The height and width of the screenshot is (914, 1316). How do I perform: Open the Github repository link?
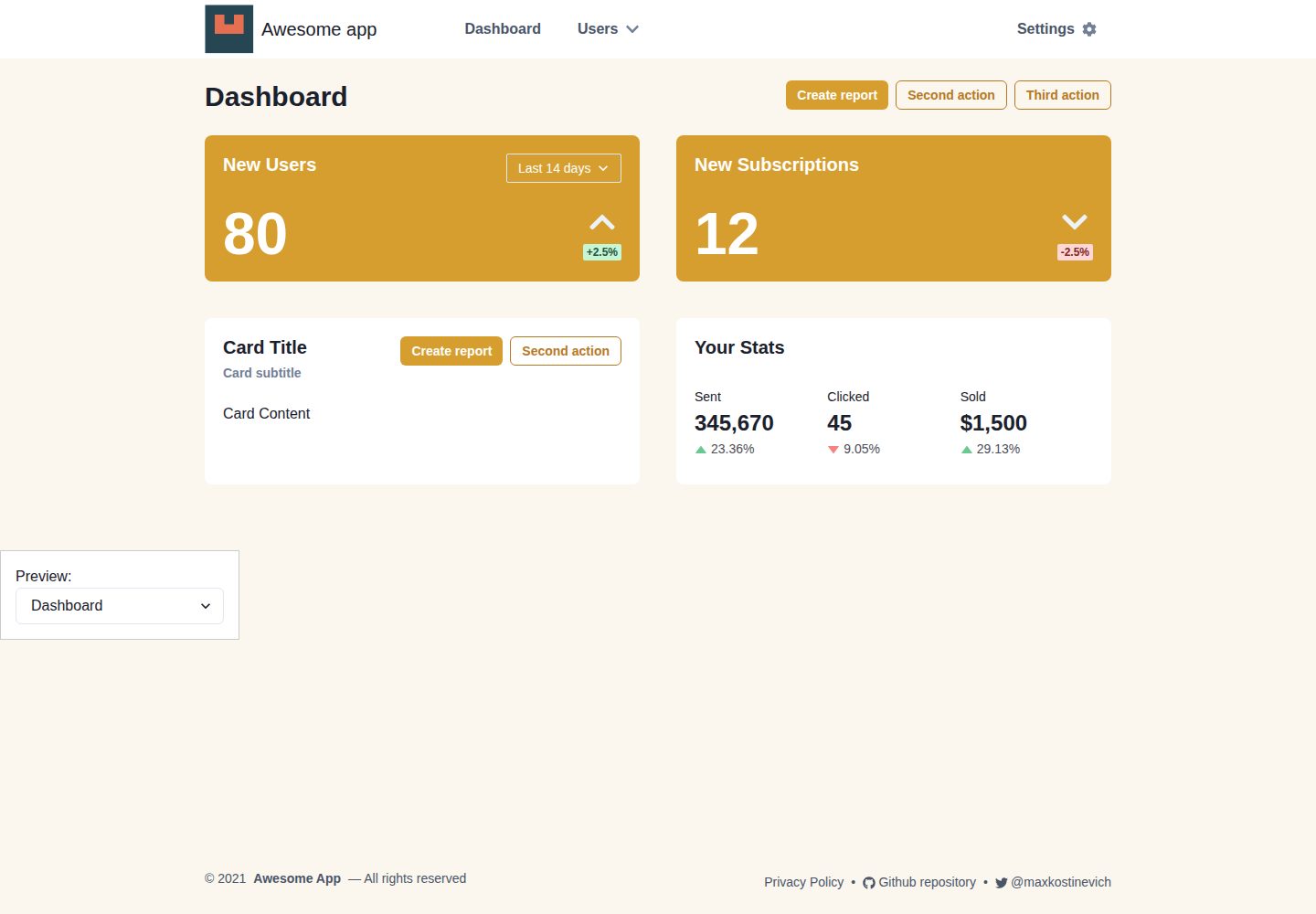[919, 882]
